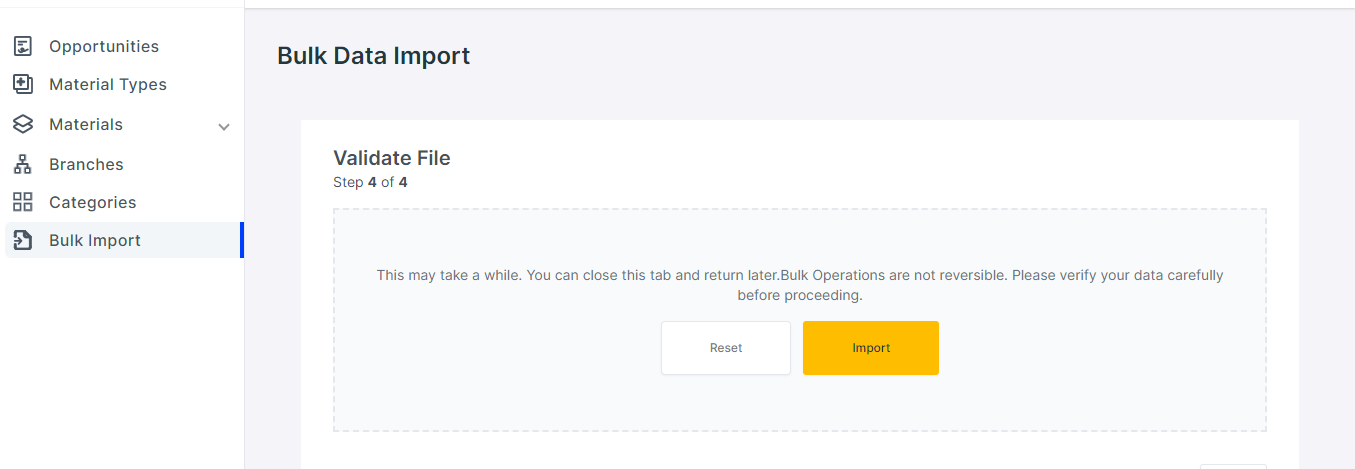
Task: Expand the Materials submenu chevron
Action: (x=224, y=126)
